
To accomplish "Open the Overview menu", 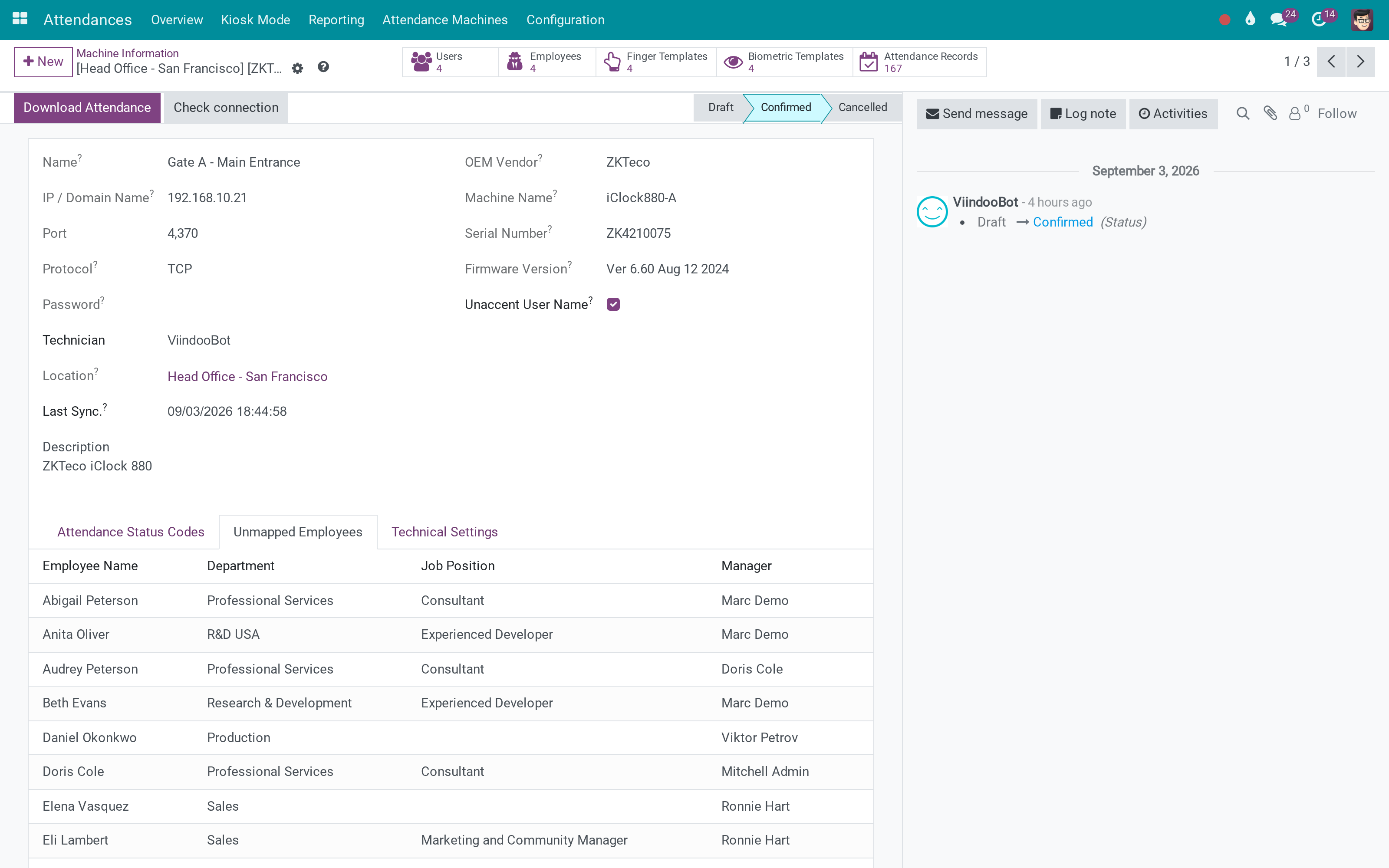I will coord(177,20).
